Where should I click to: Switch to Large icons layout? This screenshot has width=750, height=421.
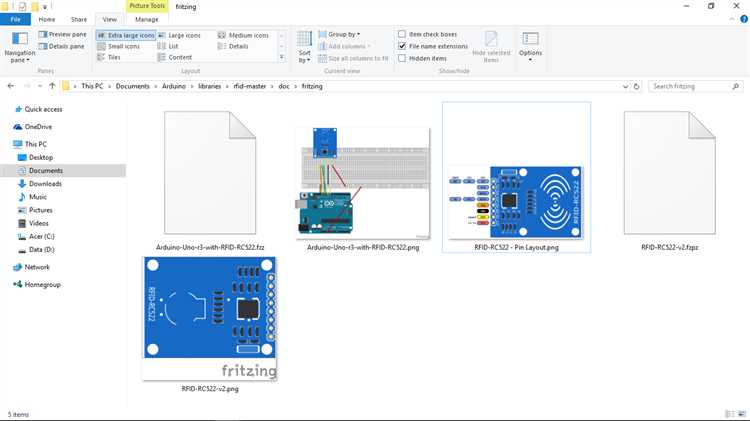pyautogui.click(x=179, y=35)
